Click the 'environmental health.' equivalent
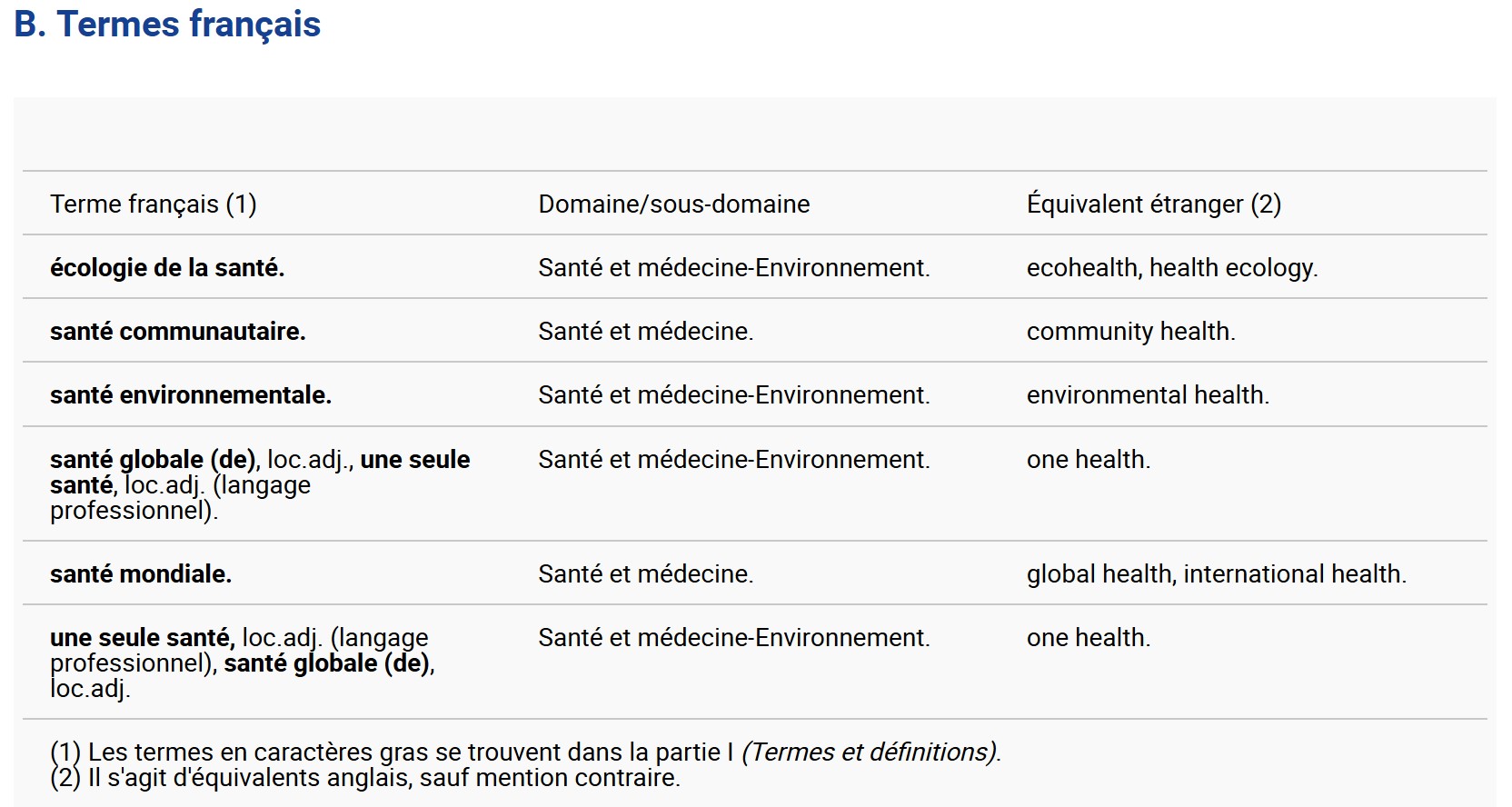 1148,394
